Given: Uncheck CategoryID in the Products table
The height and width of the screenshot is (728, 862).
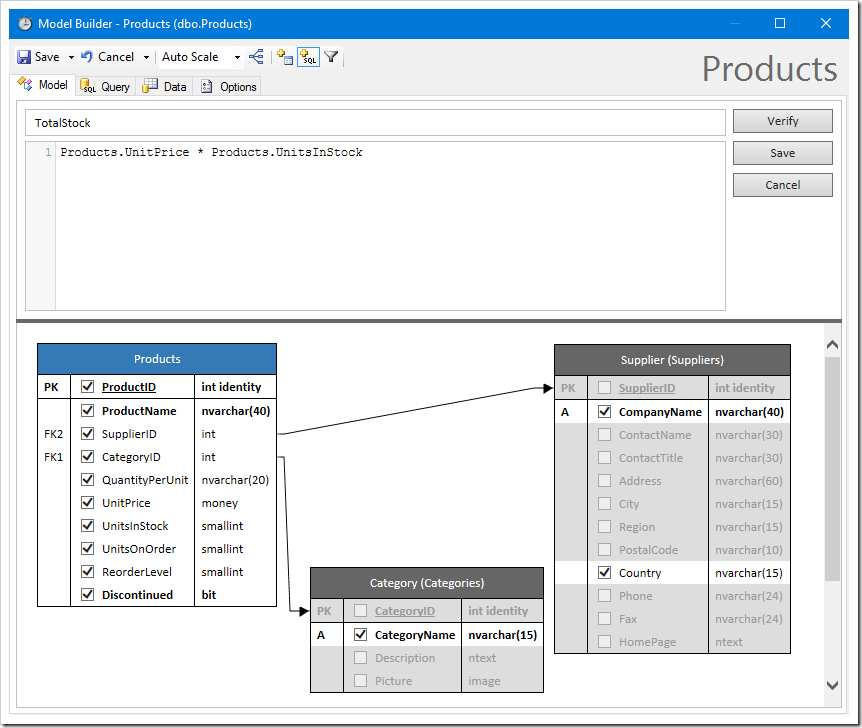Looking at the screenshot, I should (87, 456).
